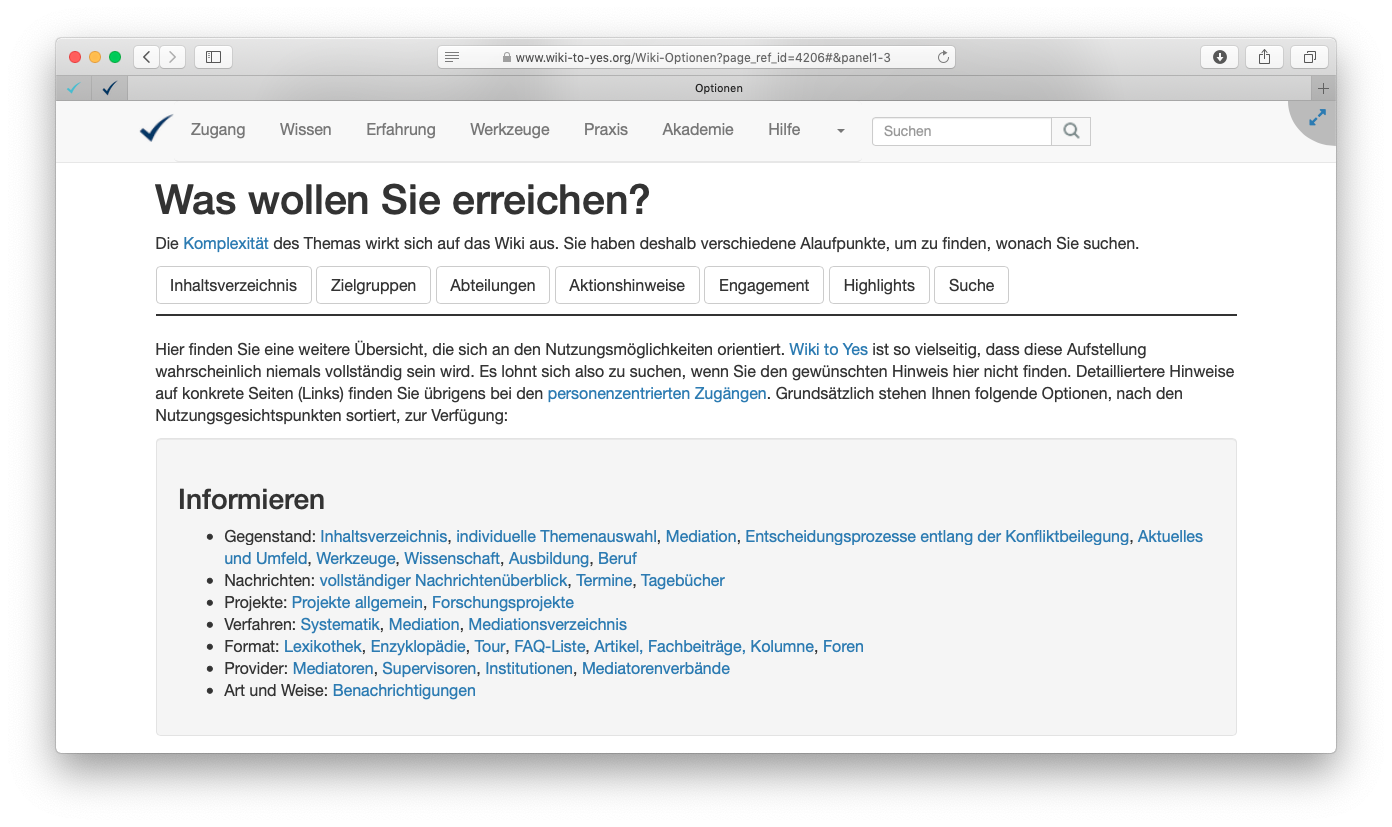The width and height of the screenshot is (1392, 827).
Task: Switch to the Highlights tab
Action: click(x=878, y=285)
